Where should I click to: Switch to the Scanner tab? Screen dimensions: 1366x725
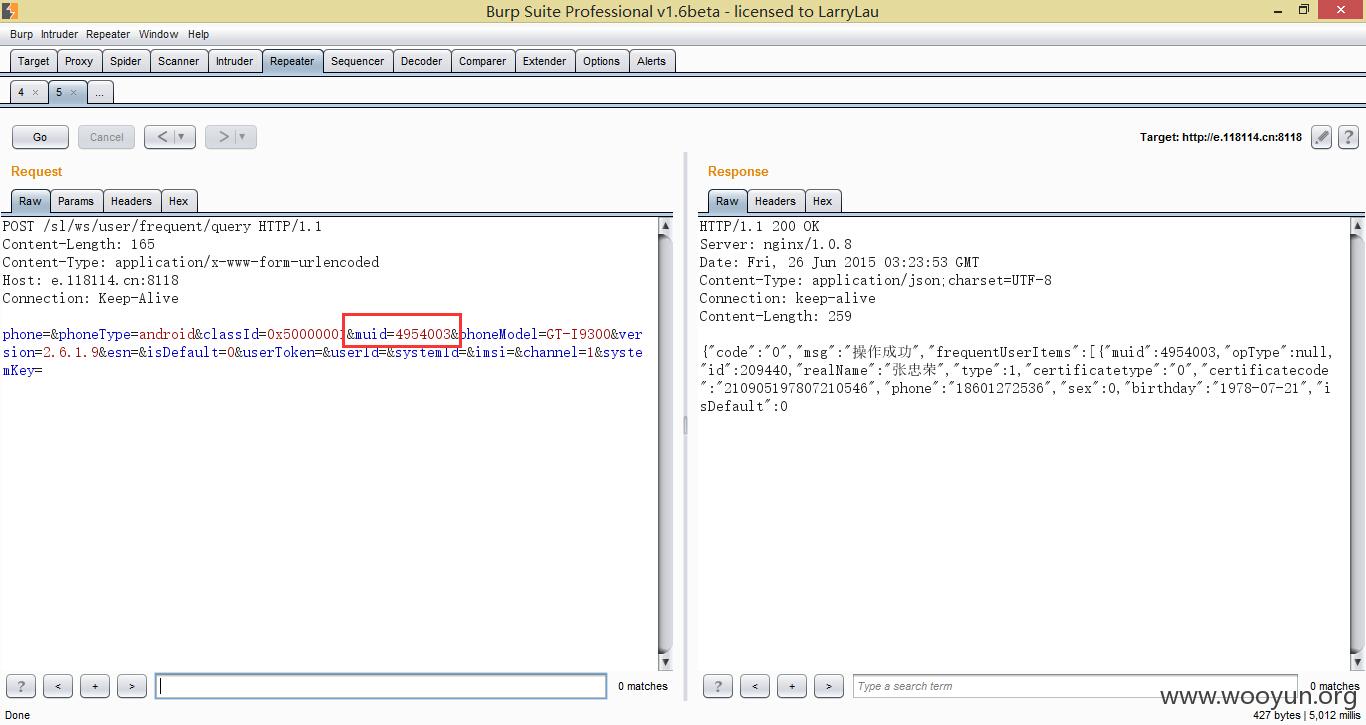[x=179, y=61]
